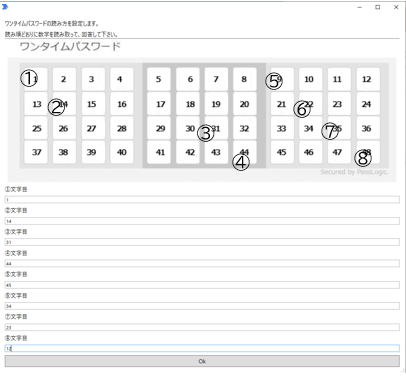Click matrix cell number 19
The image size is (406, 376).
pos(216,104)
